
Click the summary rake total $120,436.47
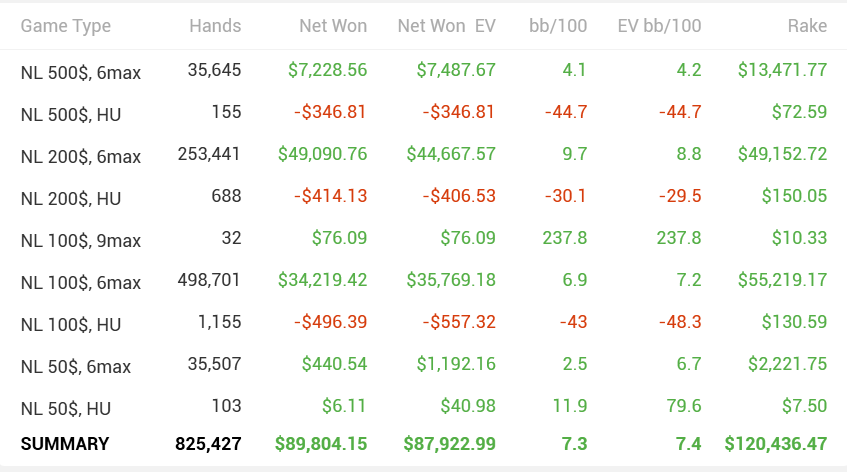pos(776,444)
